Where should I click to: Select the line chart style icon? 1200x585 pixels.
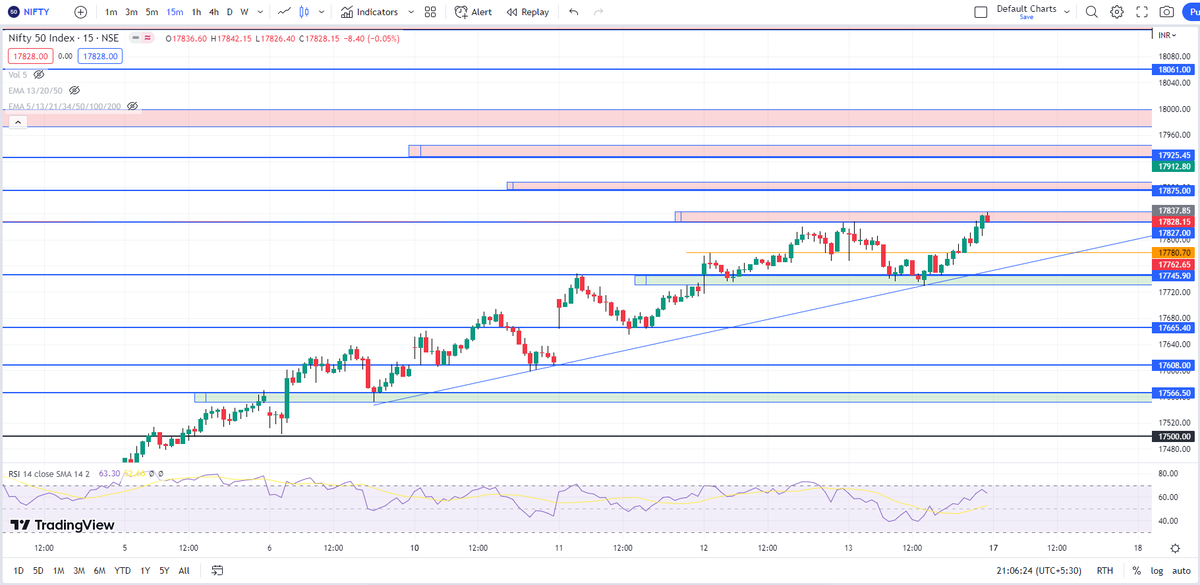[x=285, y=12]
